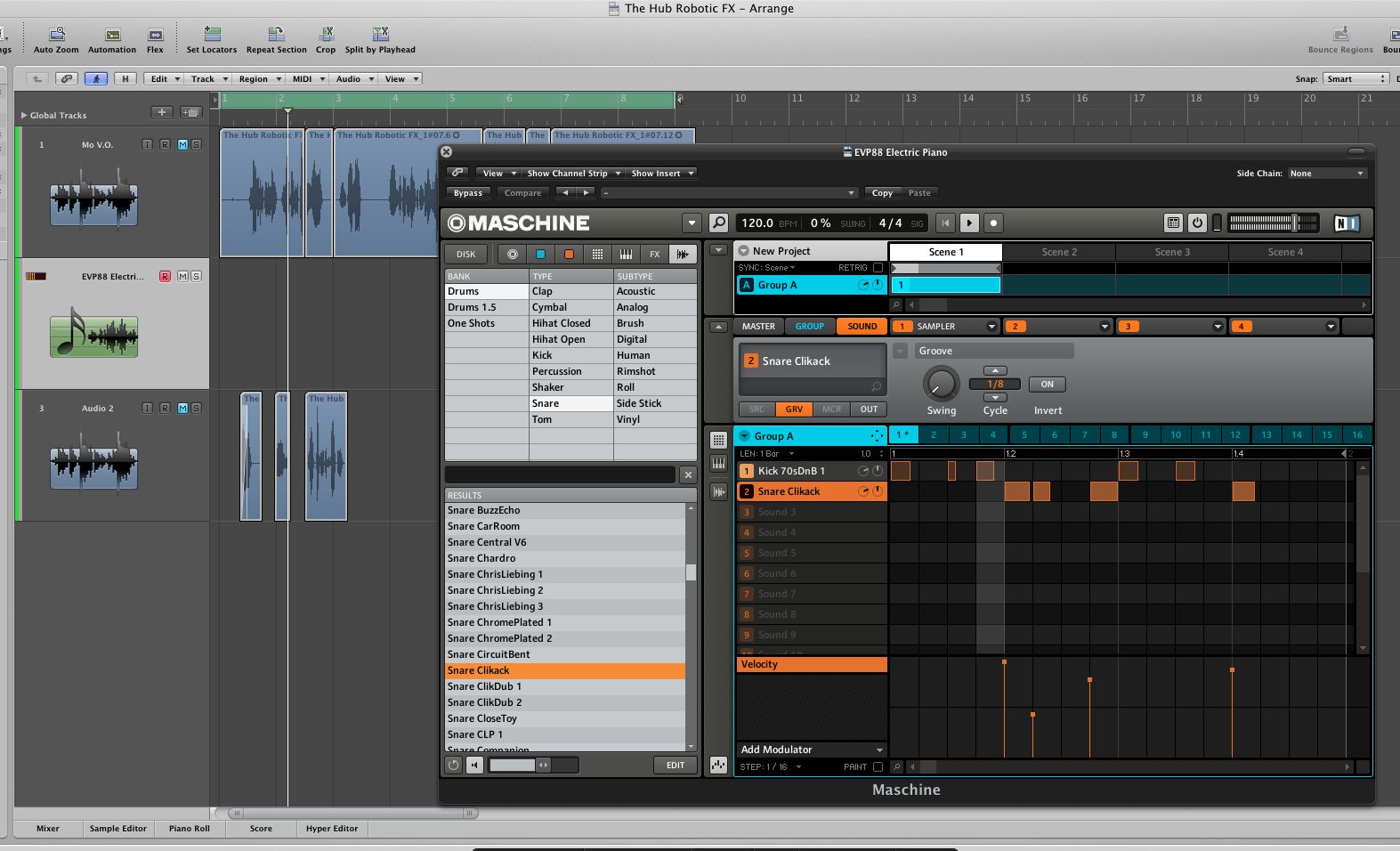Click the plugin Compare button

pos(522,192)
